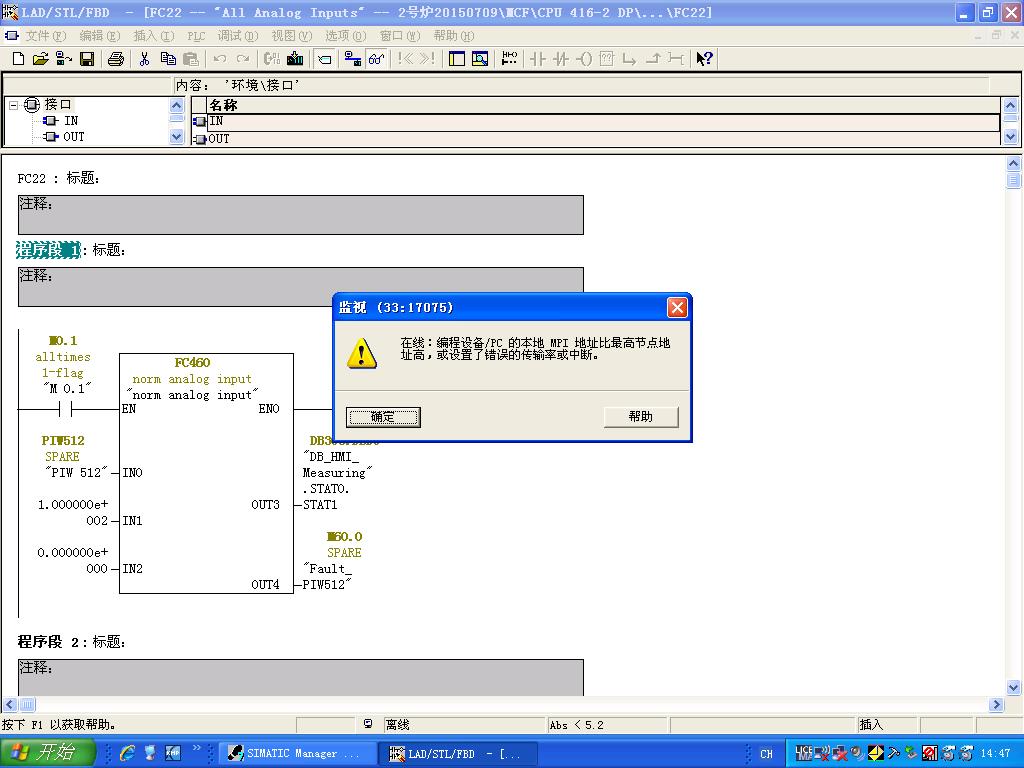Insert an output coil element
The image size is (1024, 768).
tap(584, 59)
